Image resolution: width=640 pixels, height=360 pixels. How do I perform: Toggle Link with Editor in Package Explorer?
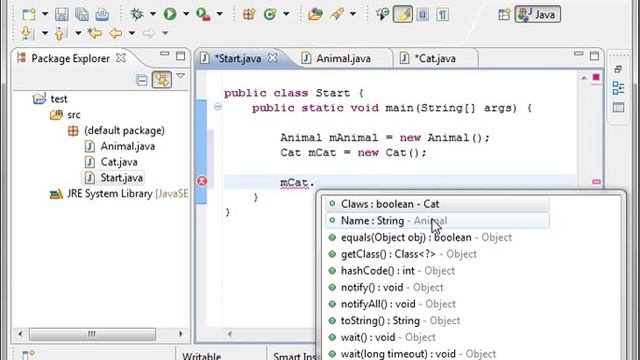pos(162,79)
